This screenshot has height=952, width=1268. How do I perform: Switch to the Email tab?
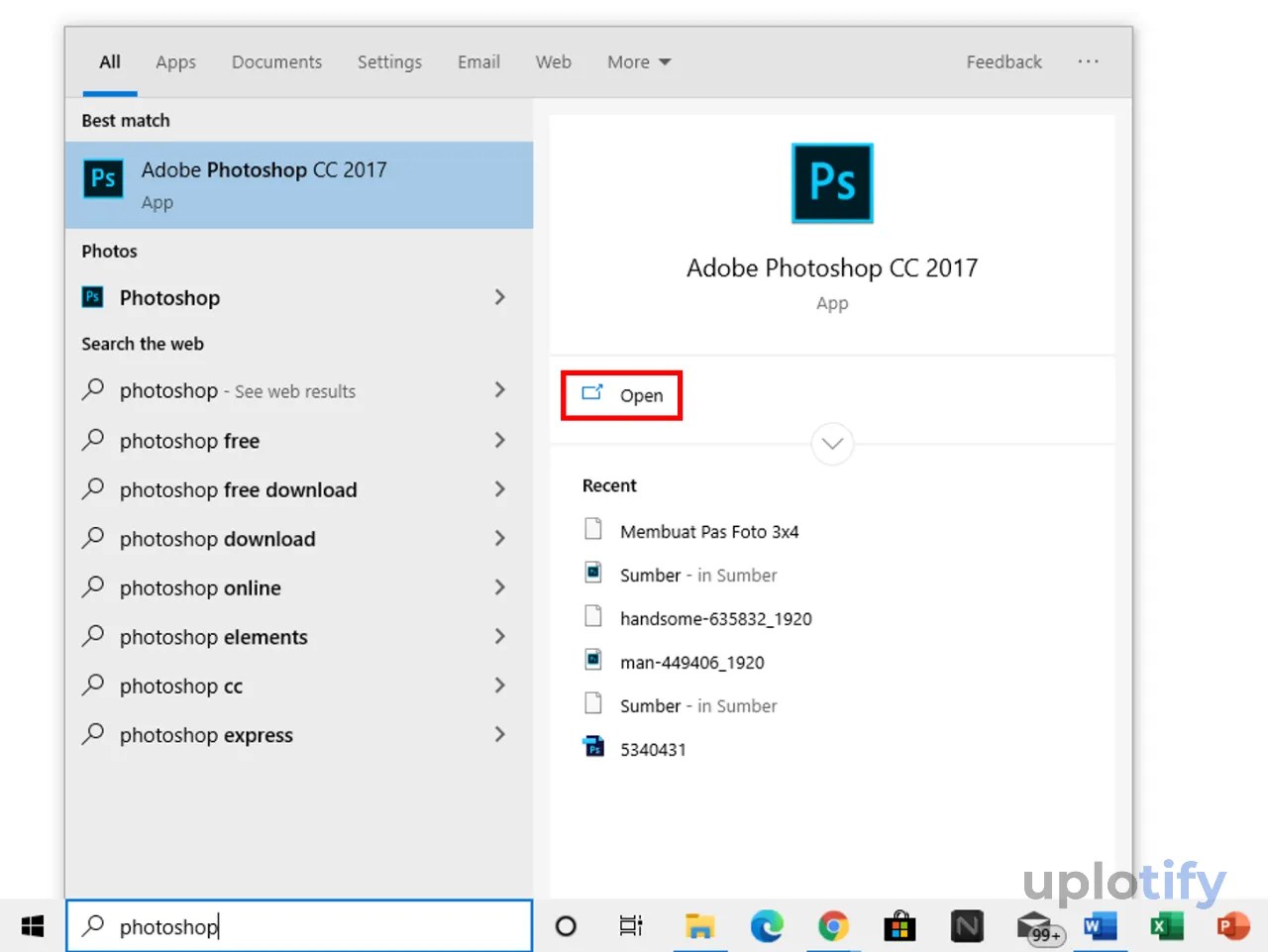click(478, 61)
